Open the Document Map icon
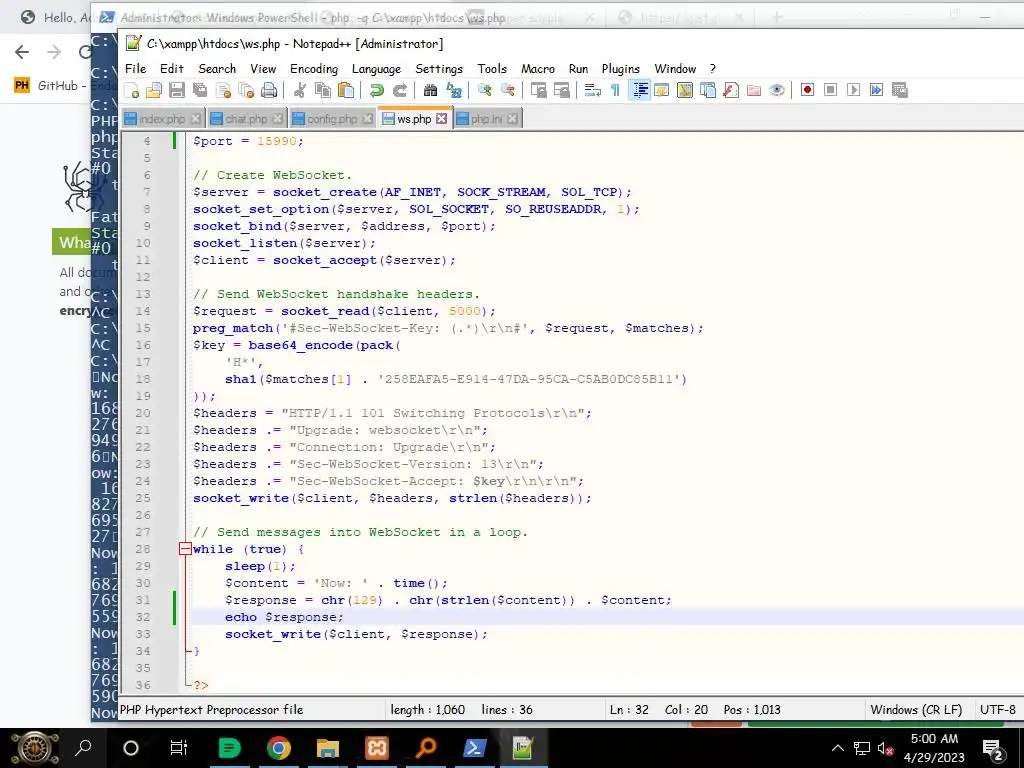Screen dimensions: 1024x768 tap(684, 90)
